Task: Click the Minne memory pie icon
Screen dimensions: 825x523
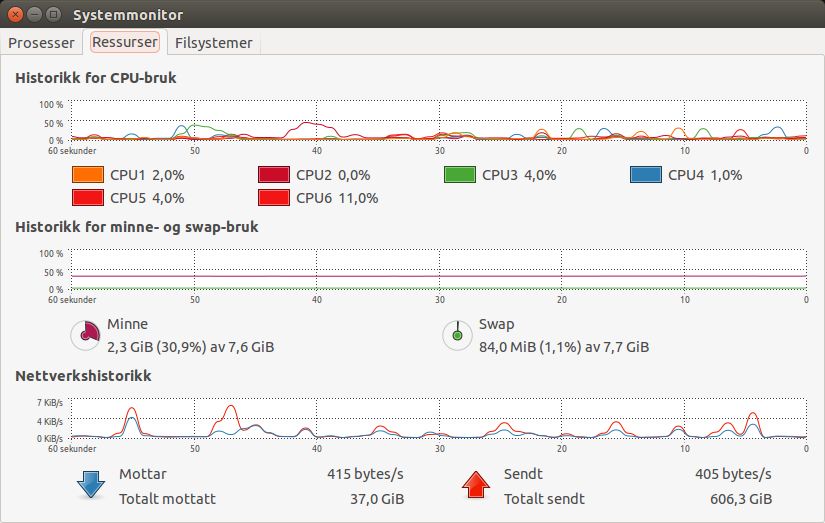Action: click(85, 335)
